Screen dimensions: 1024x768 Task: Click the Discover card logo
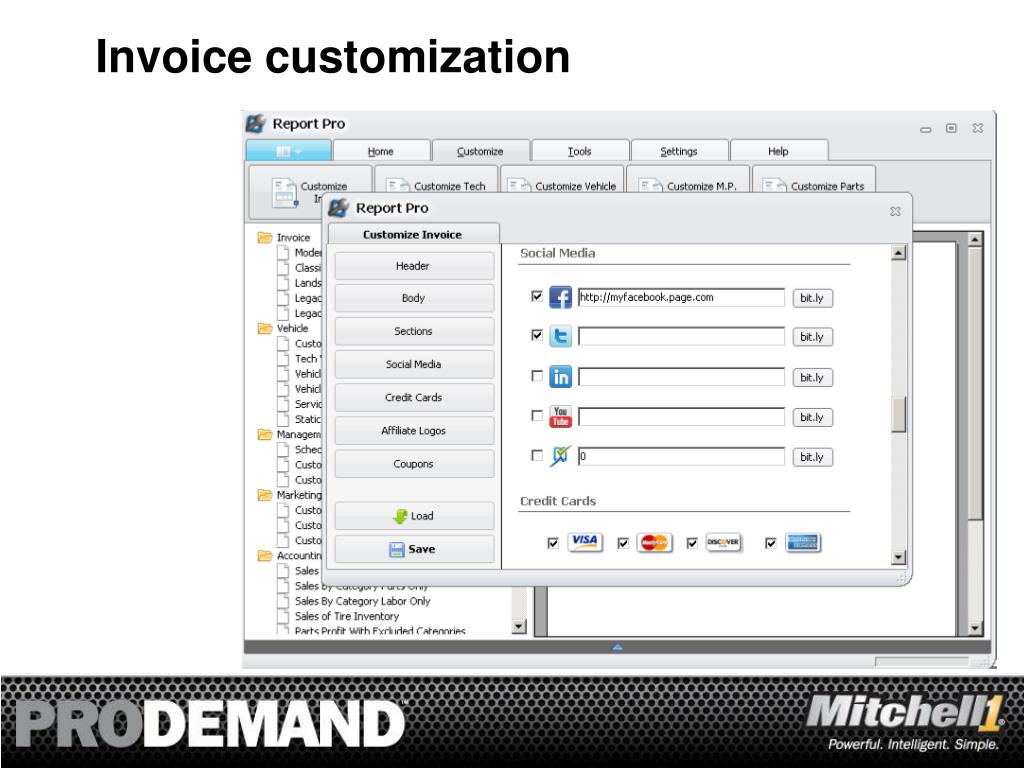pos(724,542)
